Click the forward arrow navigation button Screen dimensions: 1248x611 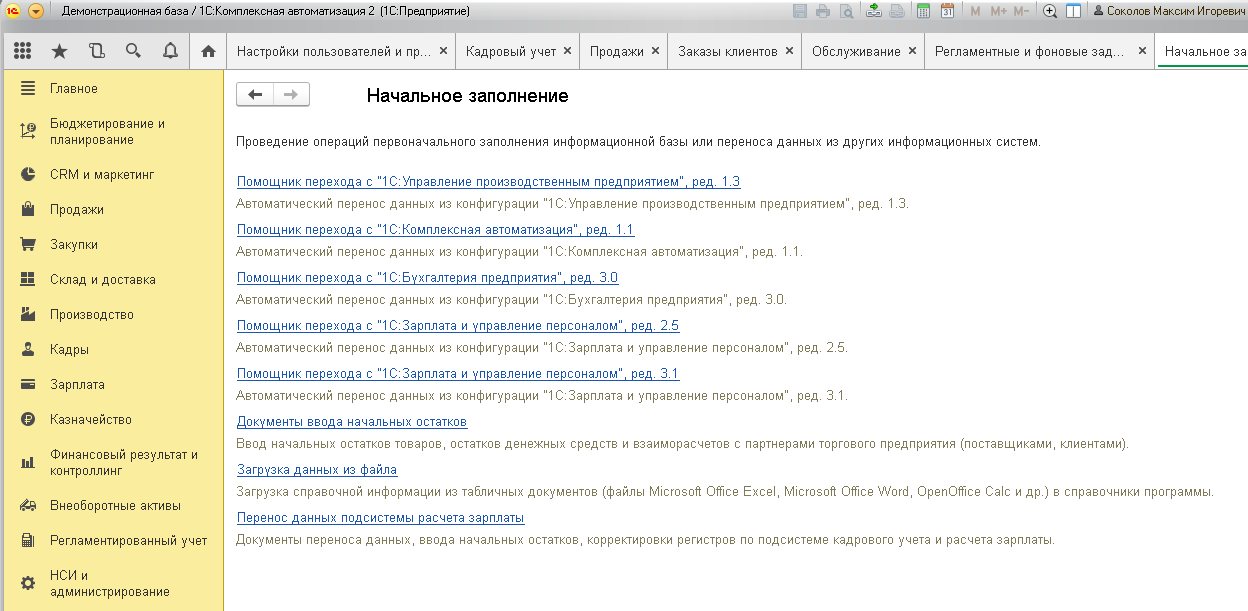(291, 94)
